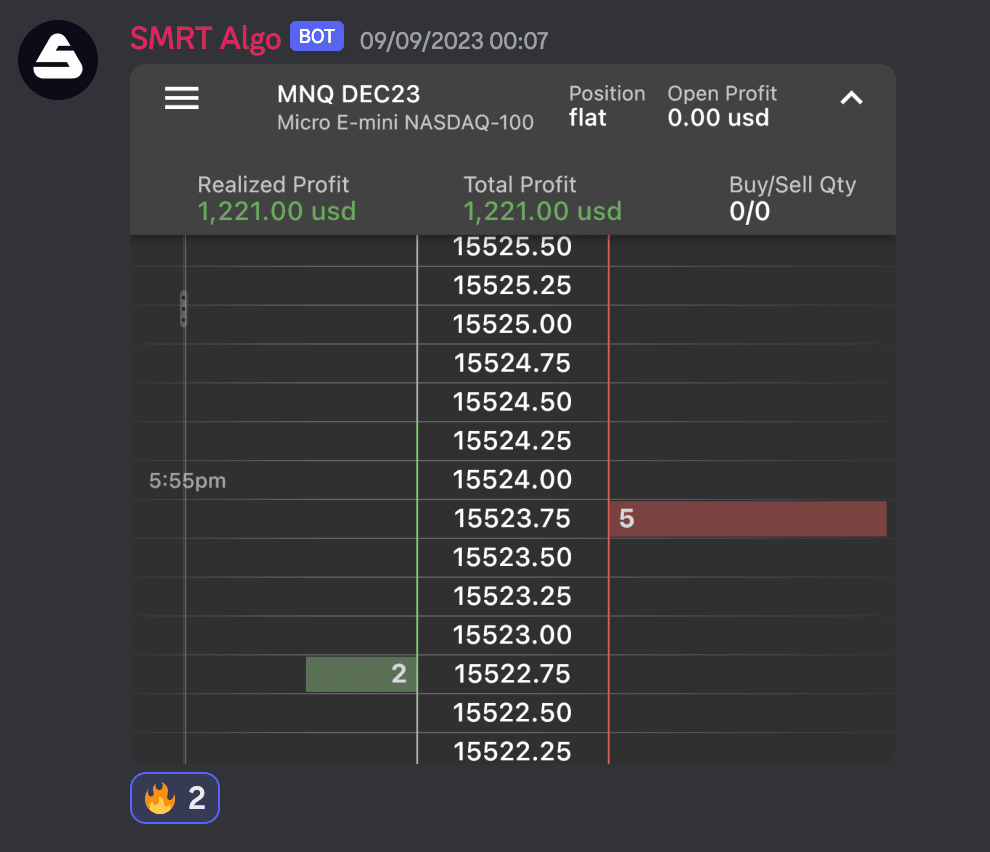Click the drag handle dots on the price axis
The height and width of the screenshot is (852, 990).
coord(184,310)
